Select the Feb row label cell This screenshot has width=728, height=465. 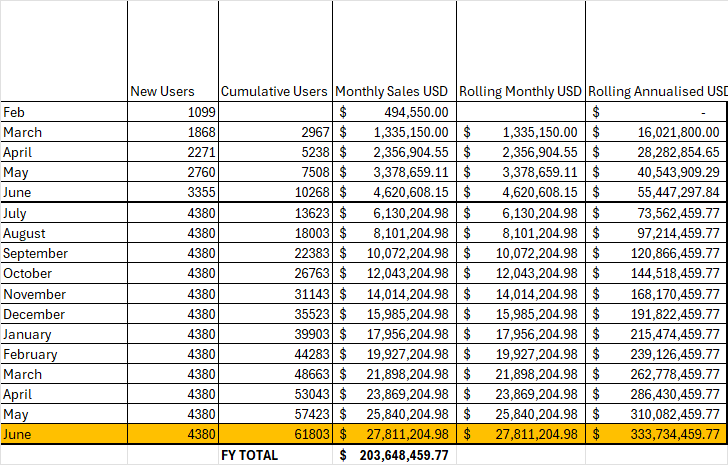64,113
